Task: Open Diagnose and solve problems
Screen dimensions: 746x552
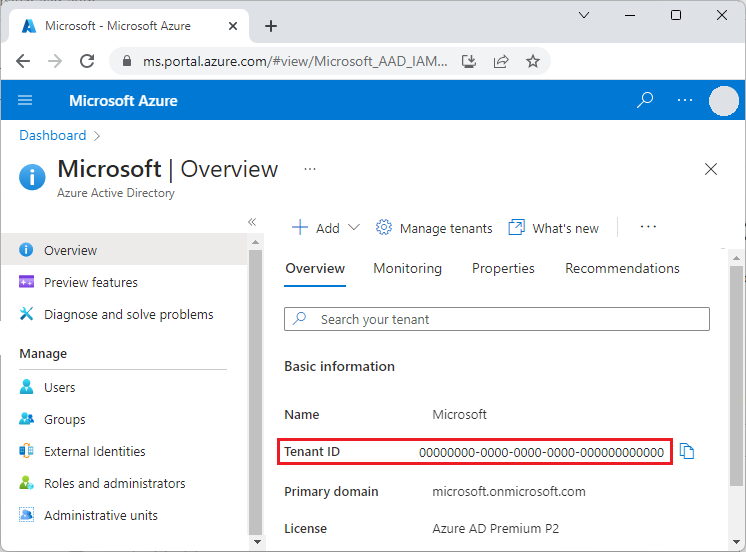Action: tap(128, 314)
